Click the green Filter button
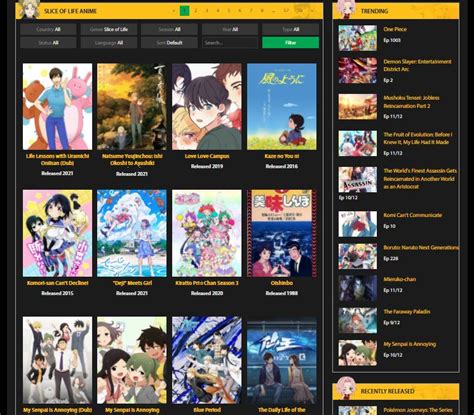 291,43
